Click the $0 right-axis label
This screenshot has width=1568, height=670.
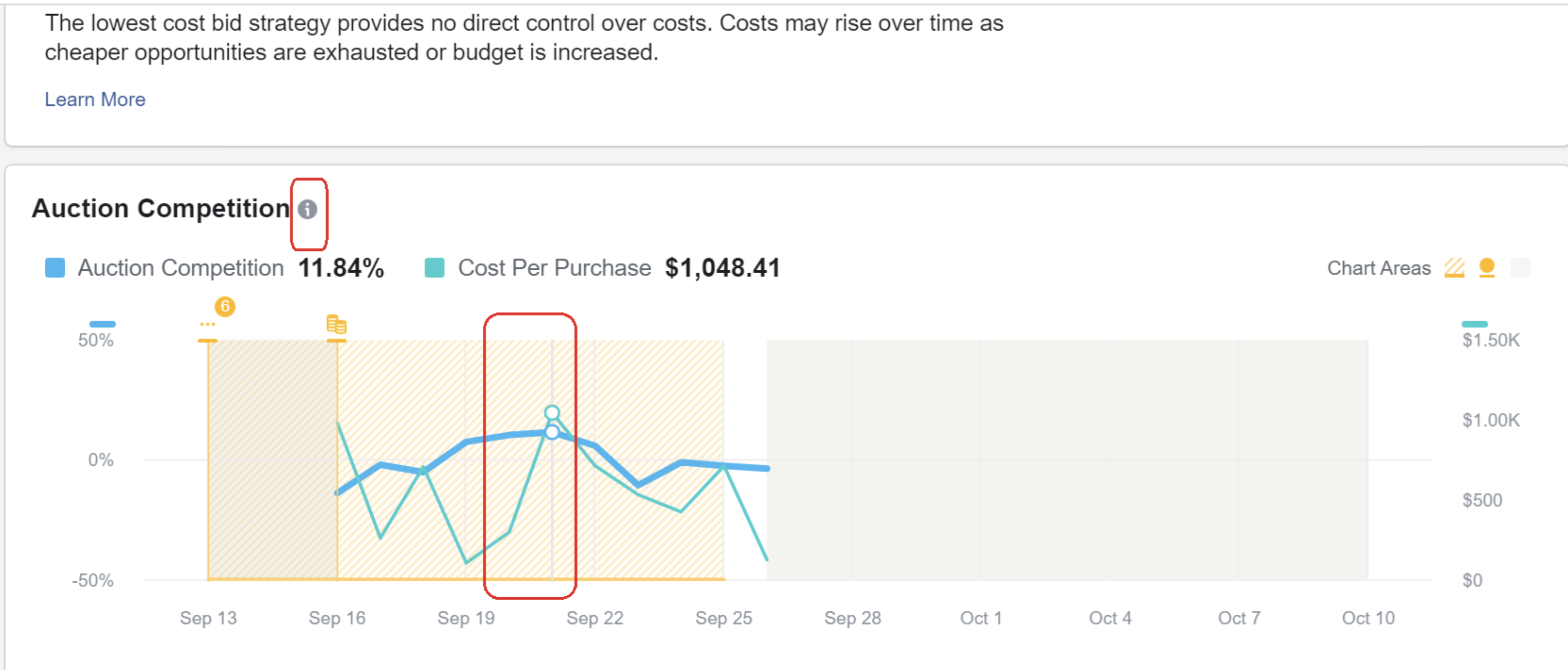click(x=1473, y=581)
